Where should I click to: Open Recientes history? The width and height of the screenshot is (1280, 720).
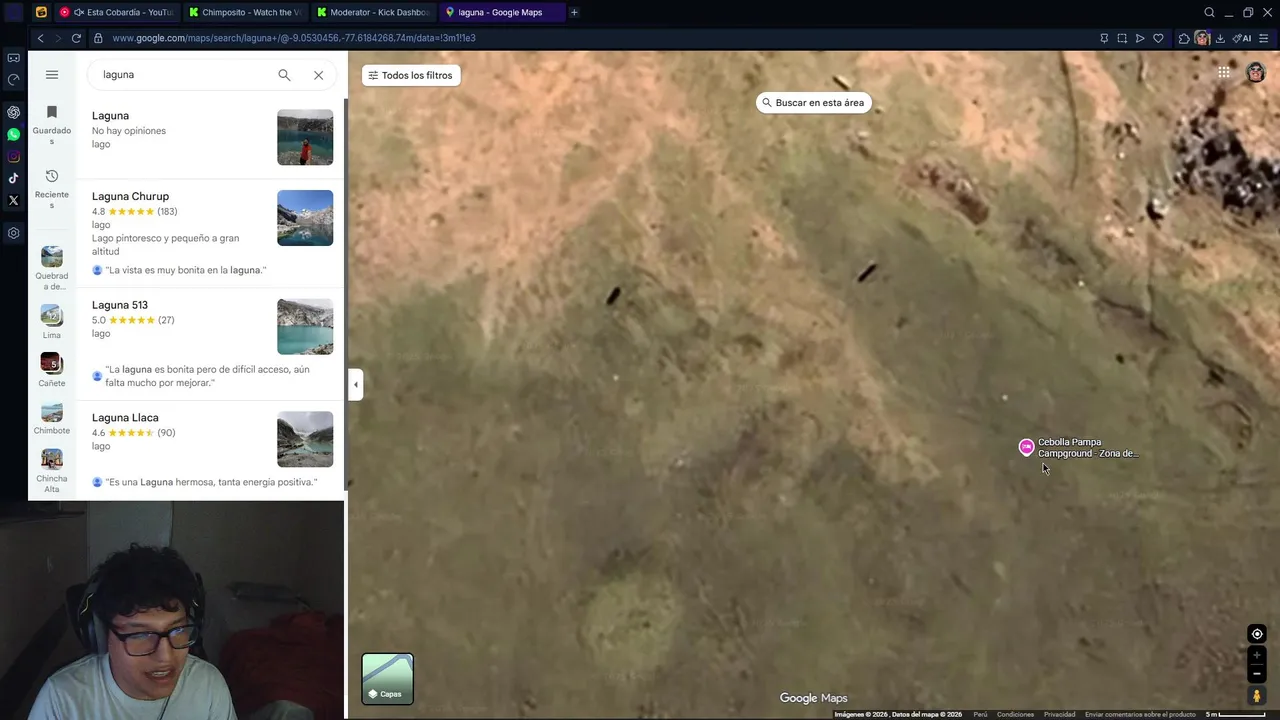coord(52,189)
